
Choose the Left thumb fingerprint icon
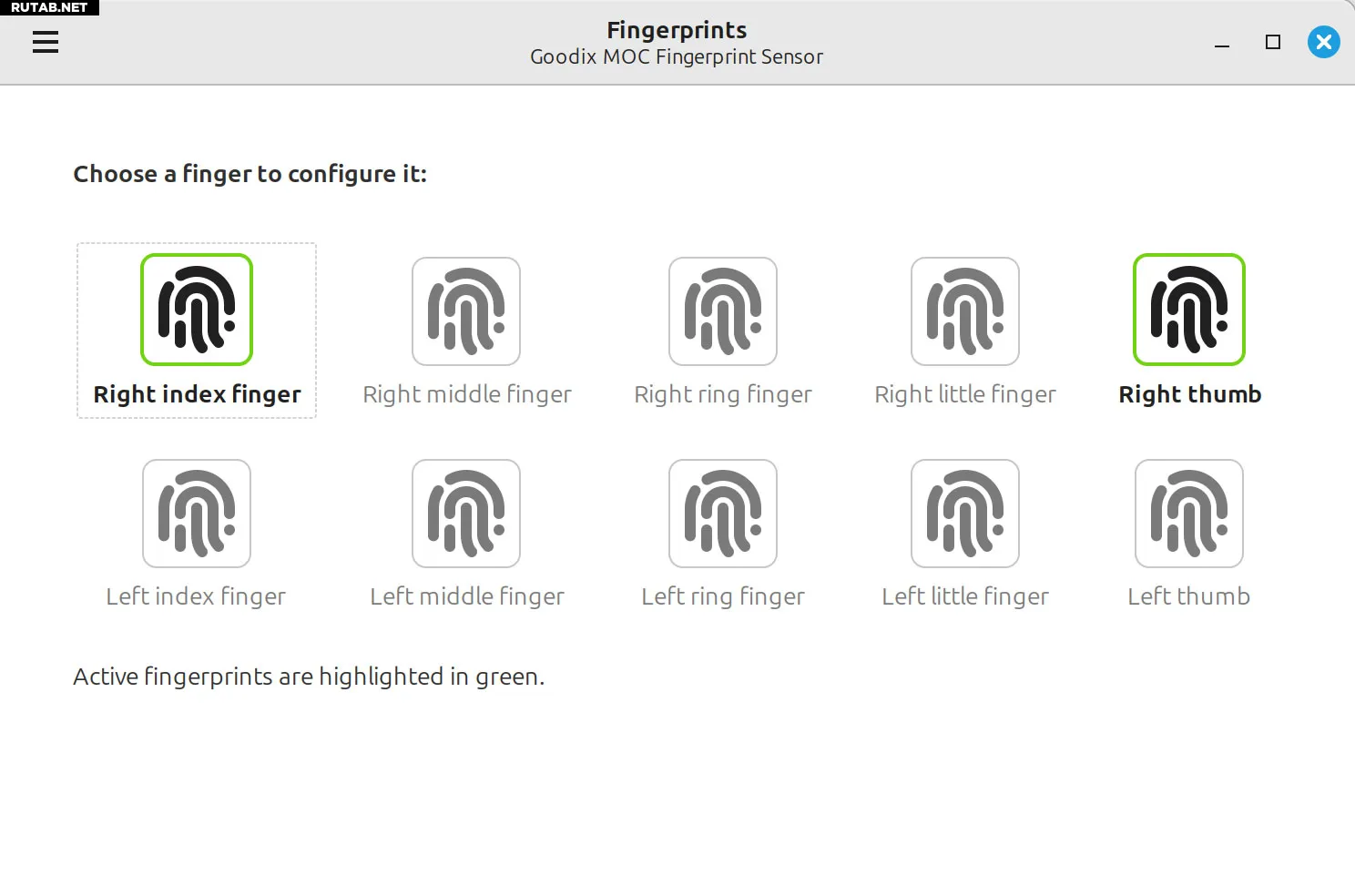point(1189,514)
